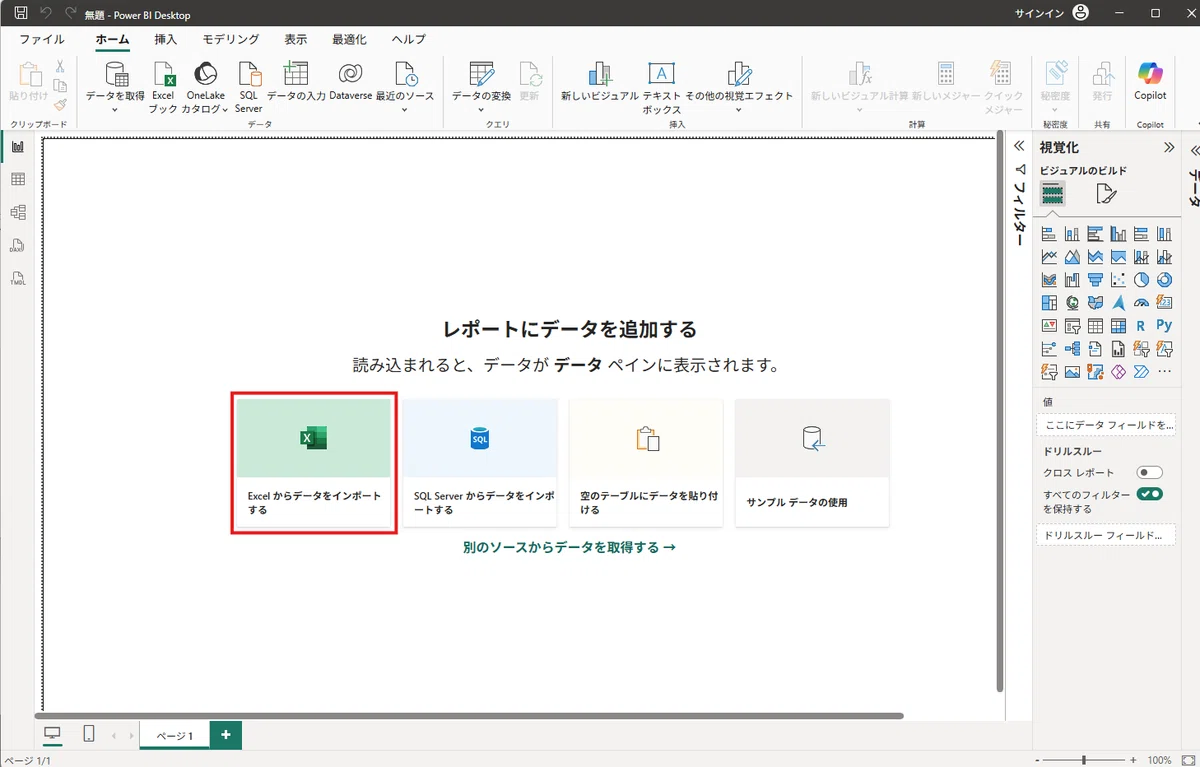Click 空のテーブルにデータを貼り付ける card
Screen dimensions: 1200x767
(646, 463)
